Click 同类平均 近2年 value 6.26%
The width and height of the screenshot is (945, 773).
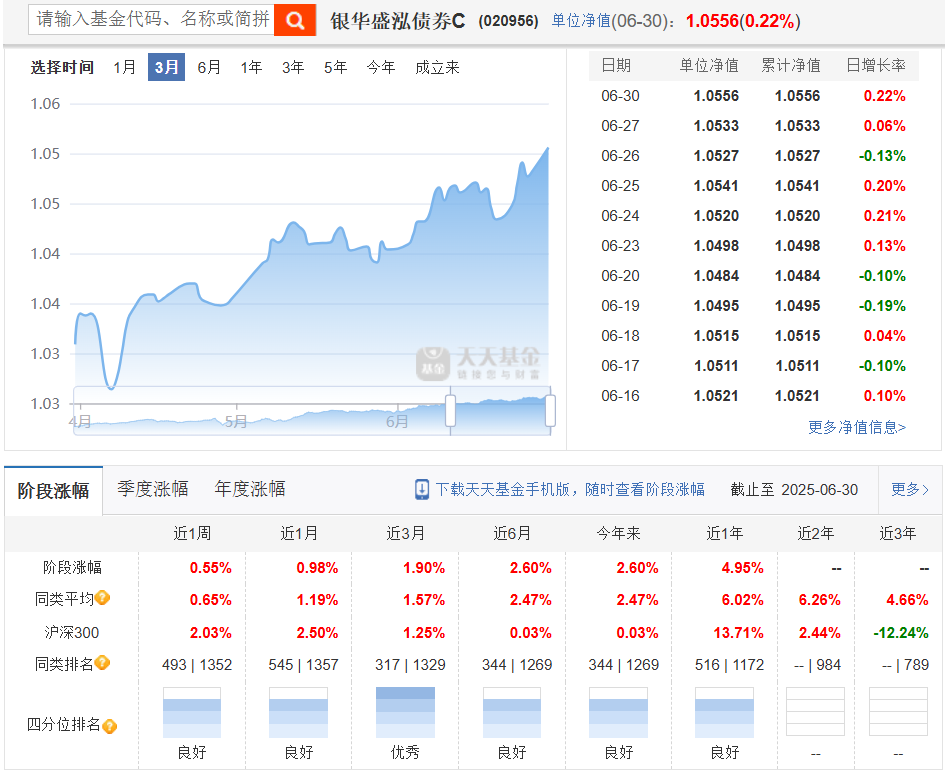click(819, 600)
